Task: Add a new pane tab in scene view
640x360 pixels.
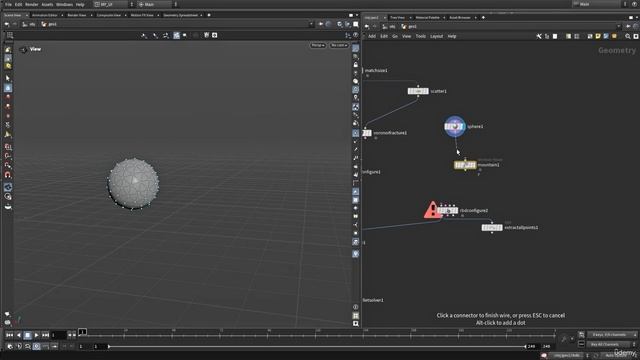Action: [209, 15]
